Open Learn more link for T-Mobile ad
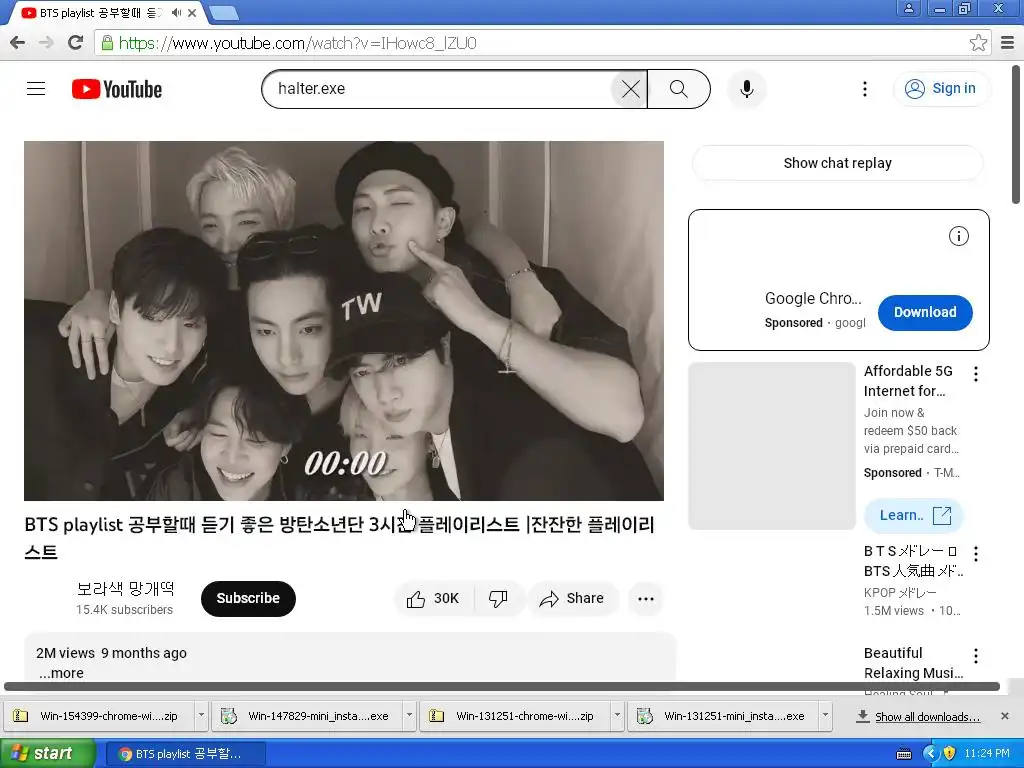1024x768 pixels. (x=914, y=515)
